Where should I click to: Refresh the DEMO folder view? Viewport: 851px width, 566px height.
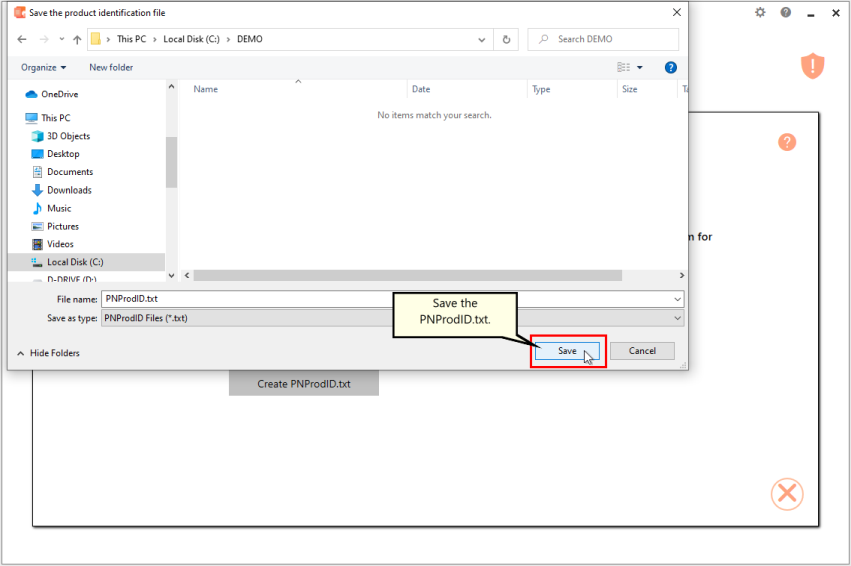[x=506, y=39]
